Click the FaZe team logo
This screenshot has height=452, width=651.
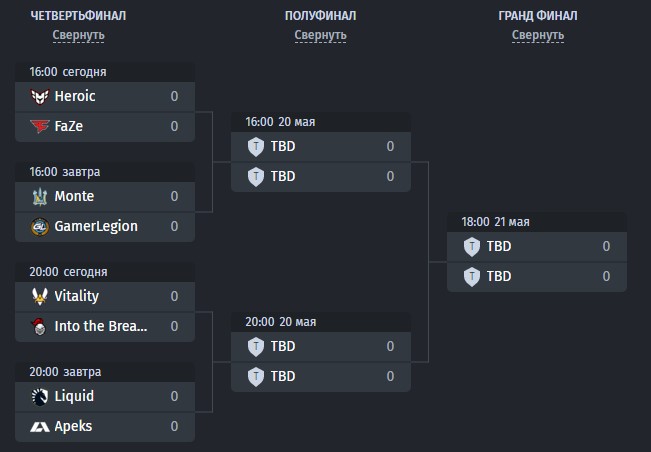point(40,126)
